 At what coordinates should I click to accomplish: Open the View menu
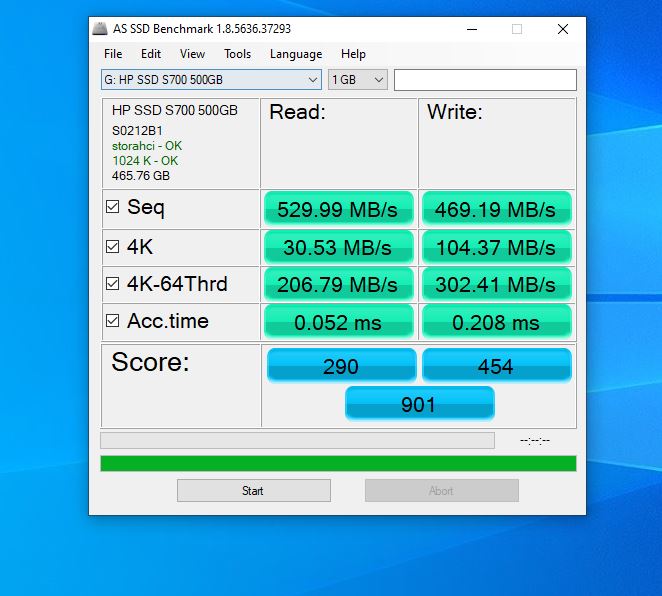pyautogui.click(x=192, y=54)
